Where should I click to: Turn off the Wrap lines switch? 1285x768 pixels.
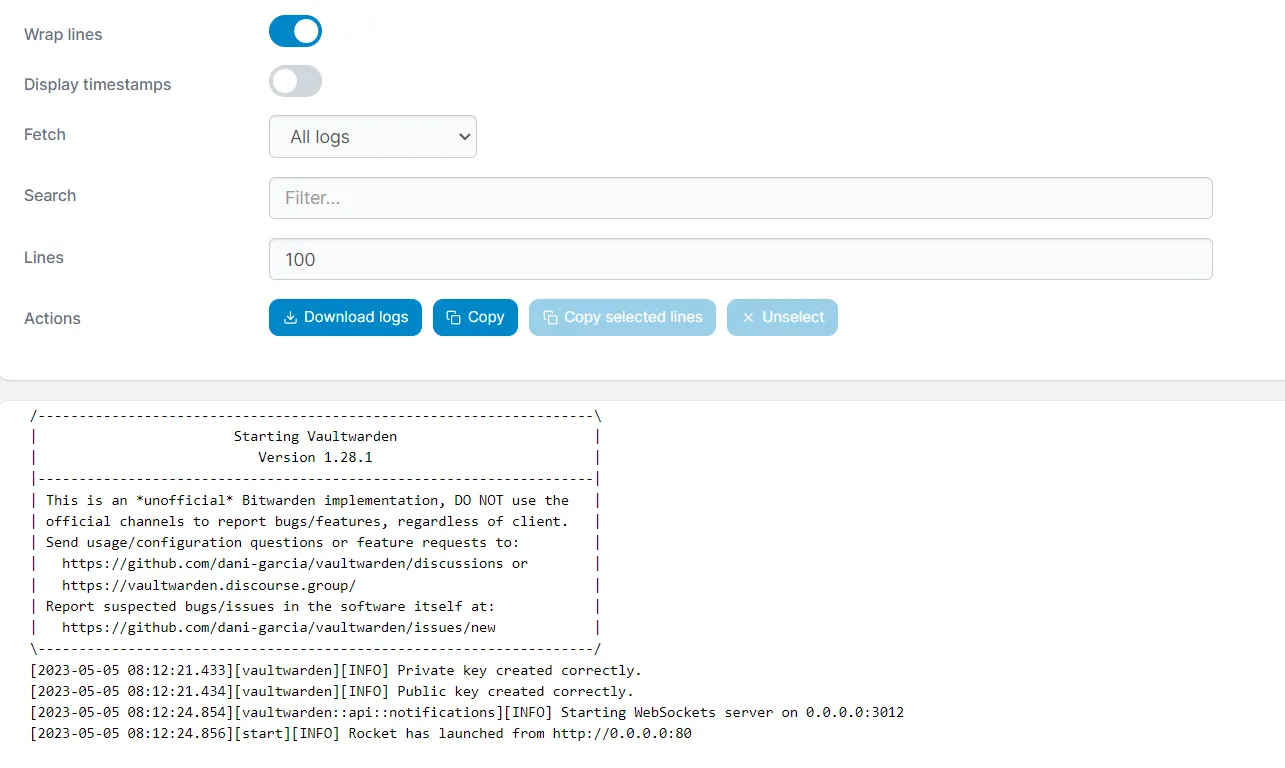pos(295,31)
